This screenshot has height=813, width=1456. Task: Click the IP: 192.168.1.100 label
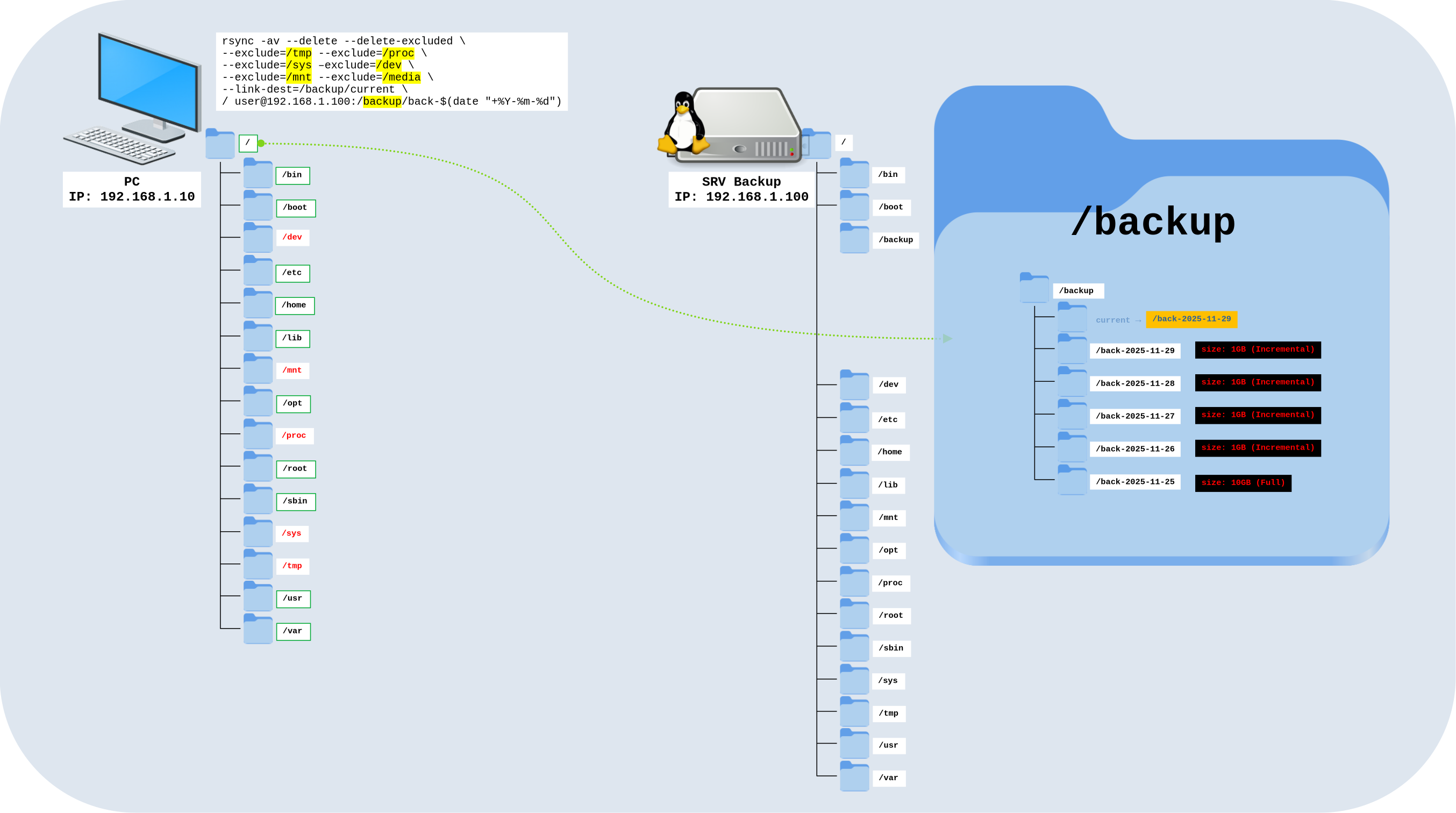pyautogui.click(x=741, y=197)
